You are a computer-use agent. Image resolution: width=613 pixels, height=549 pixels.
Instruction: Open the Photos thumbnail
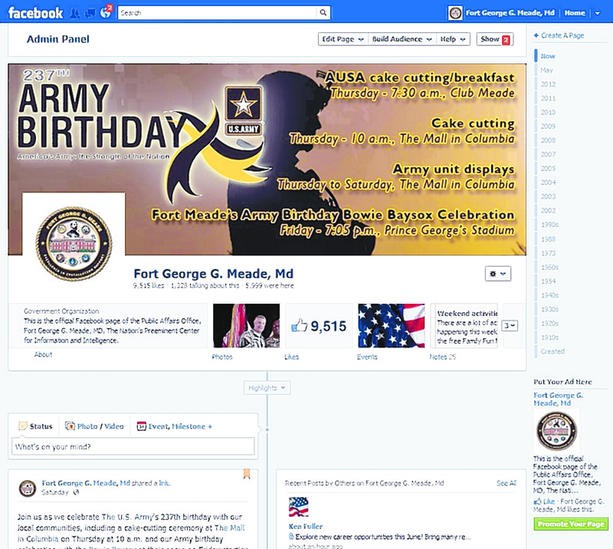click(246, 326)
